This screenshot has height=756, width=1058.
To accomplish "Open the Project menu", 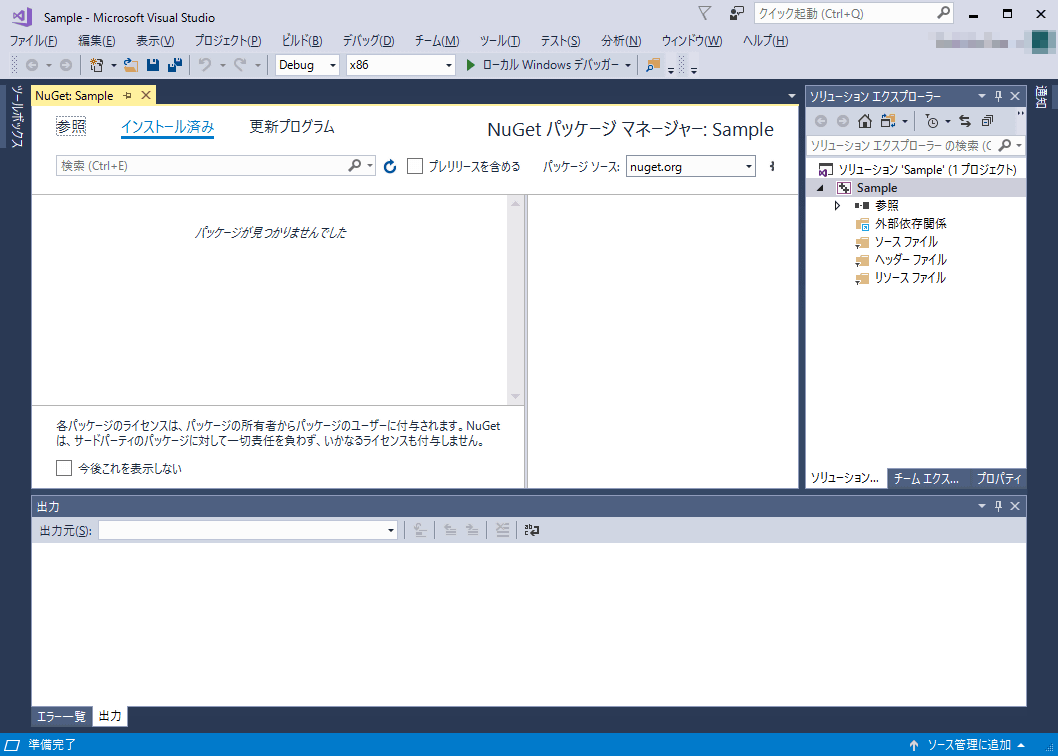I will point(228,40).
